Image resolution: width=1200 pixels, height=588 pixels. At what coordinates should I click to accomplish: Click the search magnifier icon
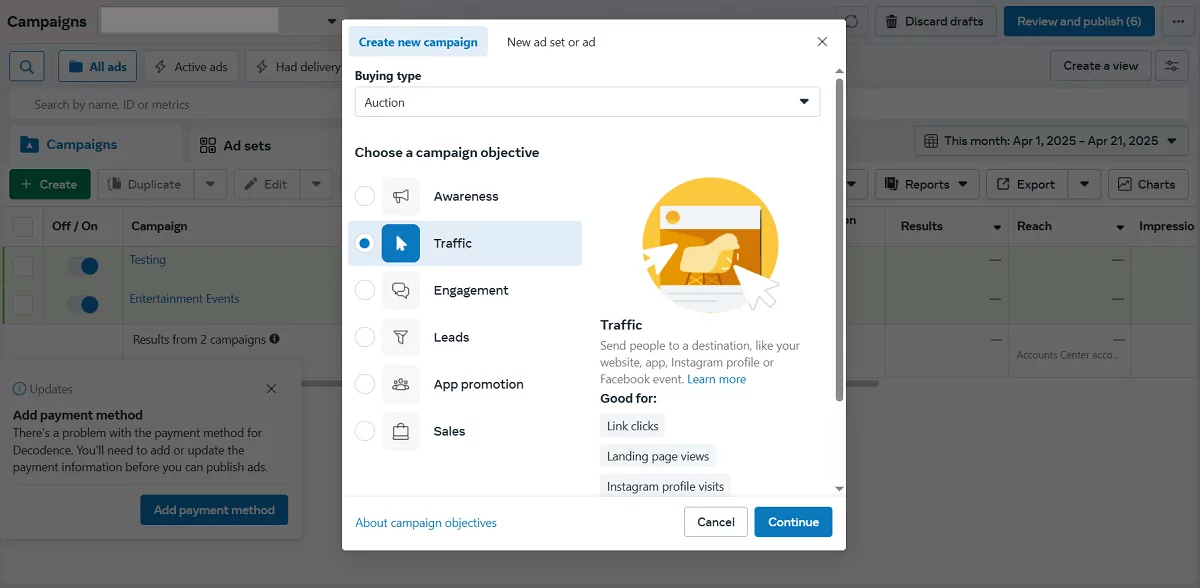tap(27, 67)
